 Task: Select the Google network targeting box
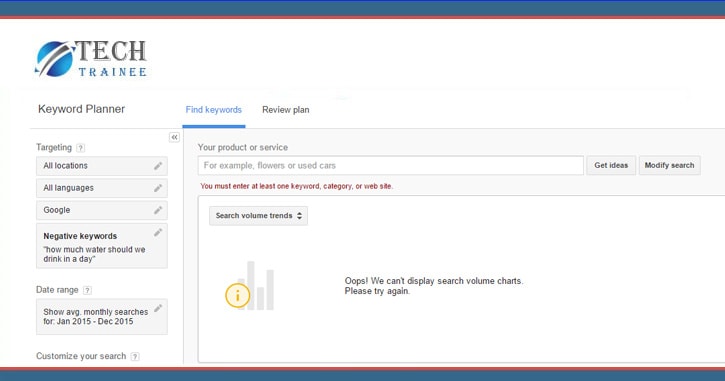click(x=102, y=210)
